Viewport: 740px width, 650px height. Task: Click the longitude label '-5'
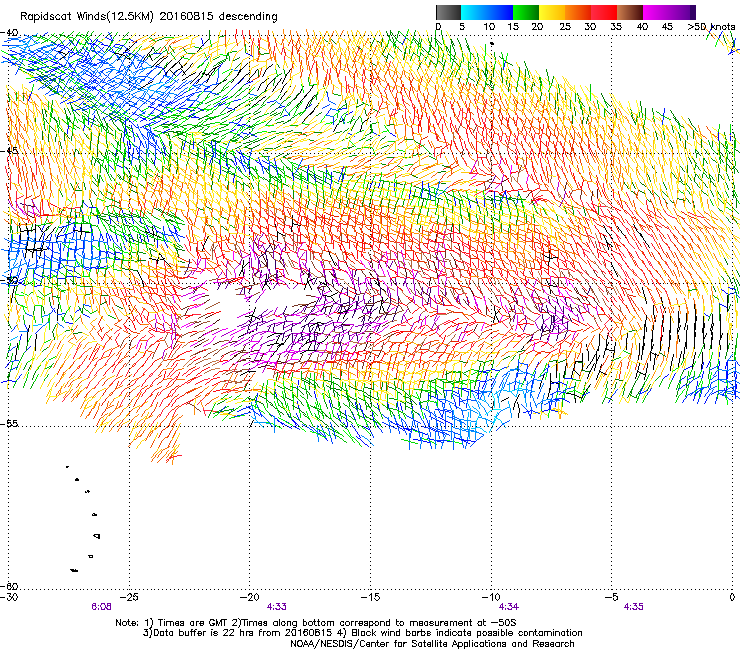[611, 597]
